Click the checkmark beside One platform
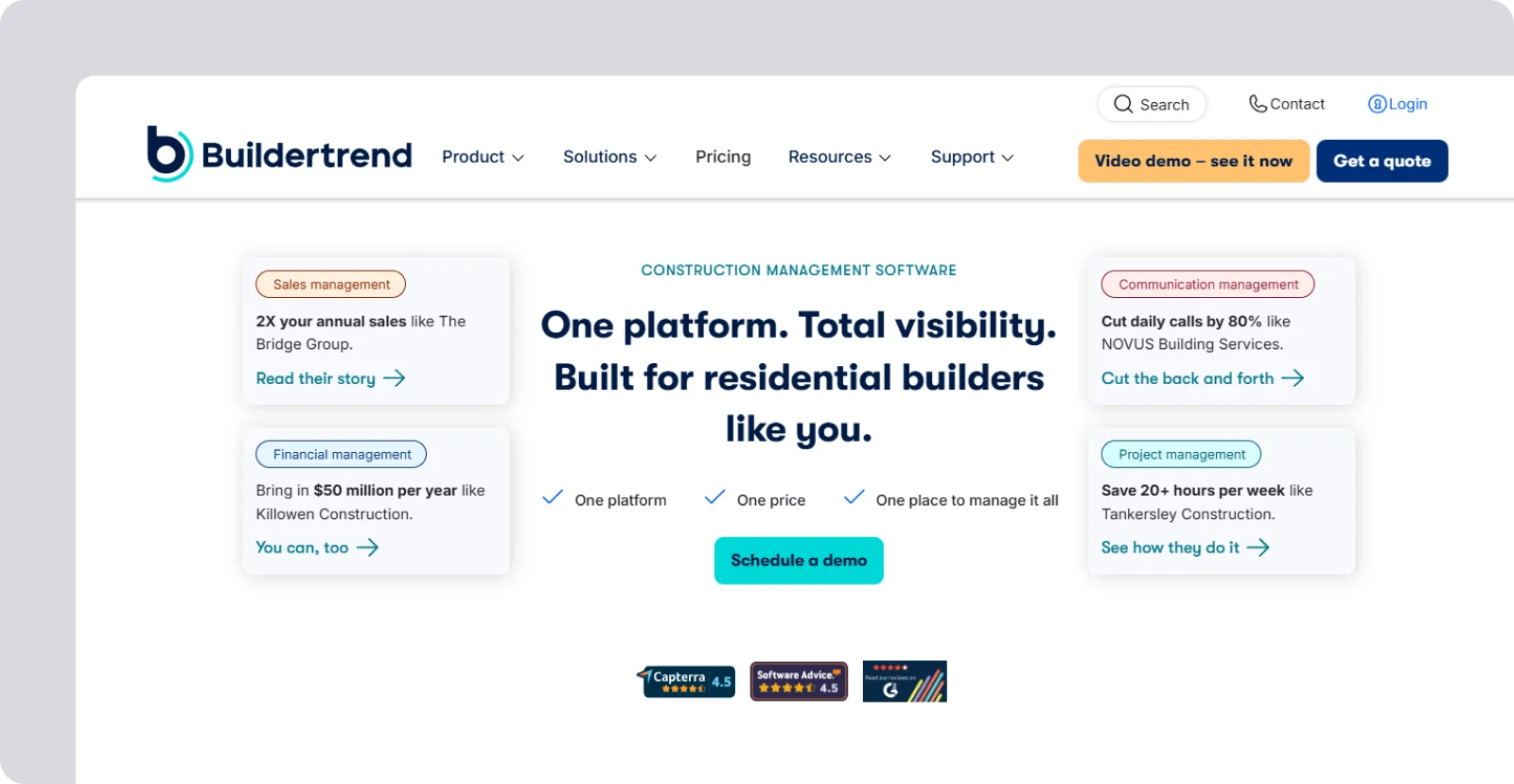 click(553, 497)
